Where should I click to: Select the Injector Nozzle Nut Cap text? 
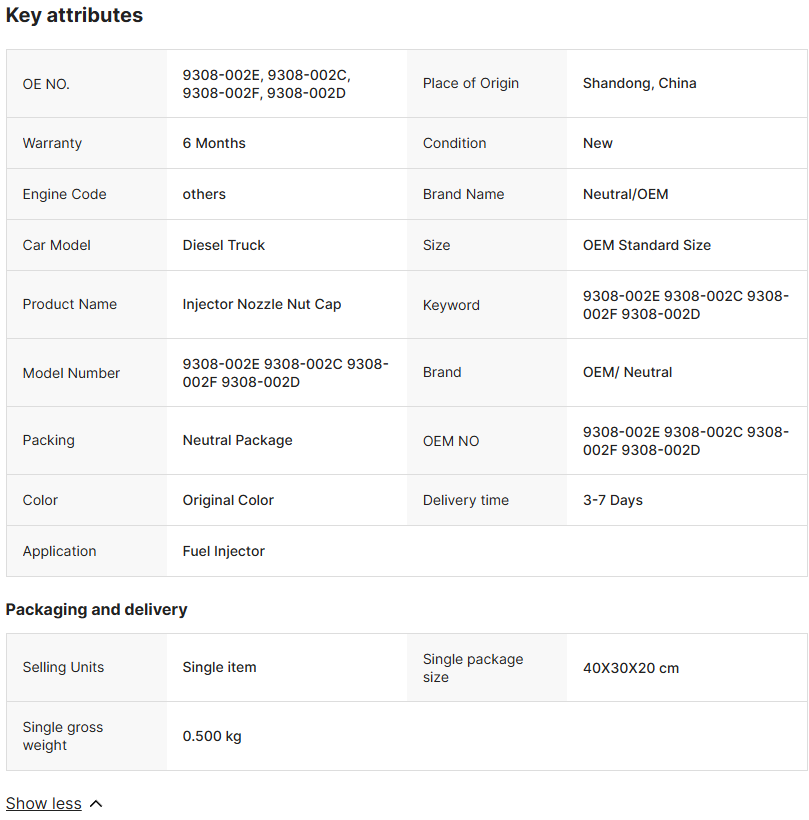point(262,304)
